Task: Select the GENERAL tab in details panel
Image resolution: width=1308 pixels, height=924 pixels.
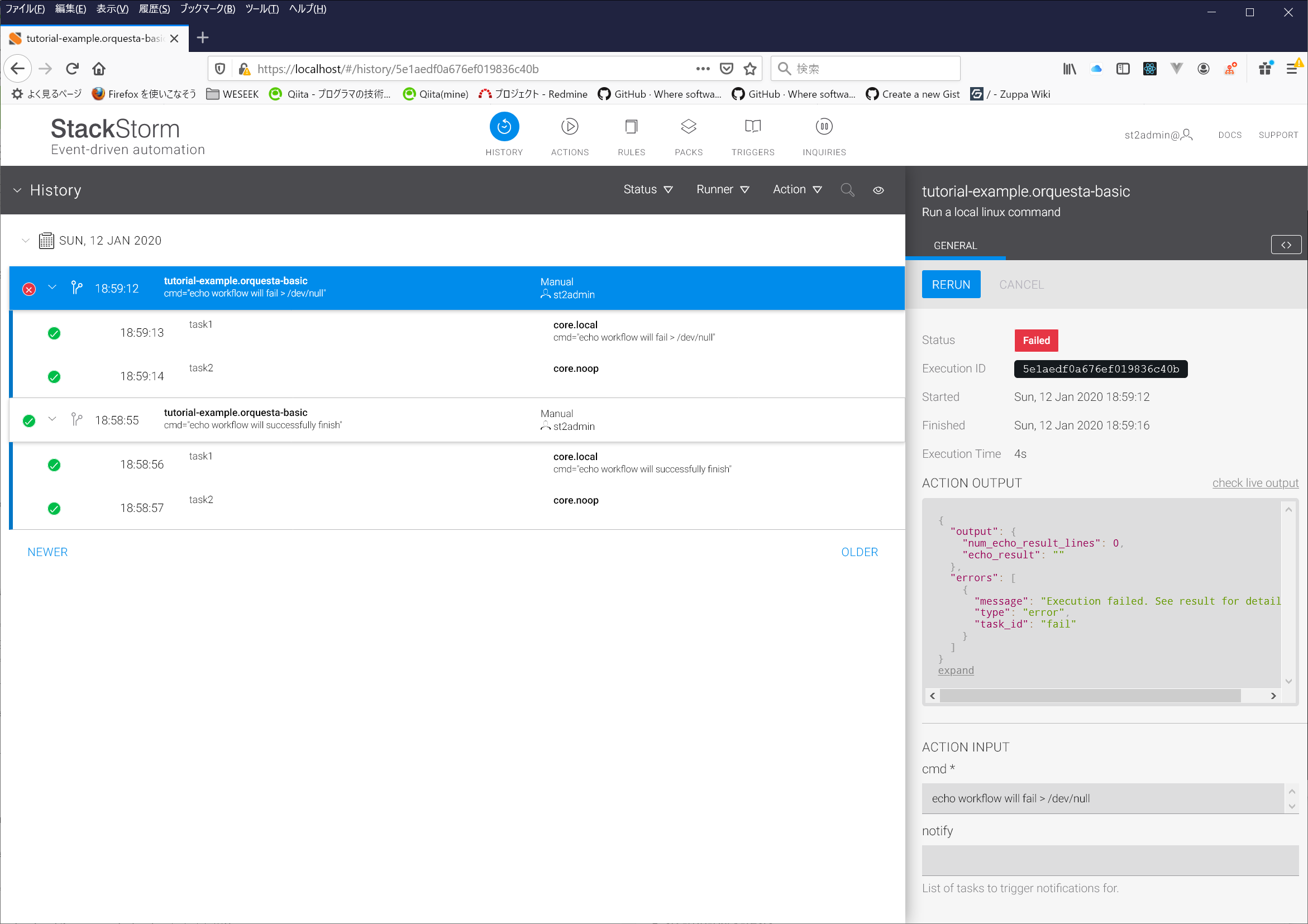Action: tap(955, 246)
